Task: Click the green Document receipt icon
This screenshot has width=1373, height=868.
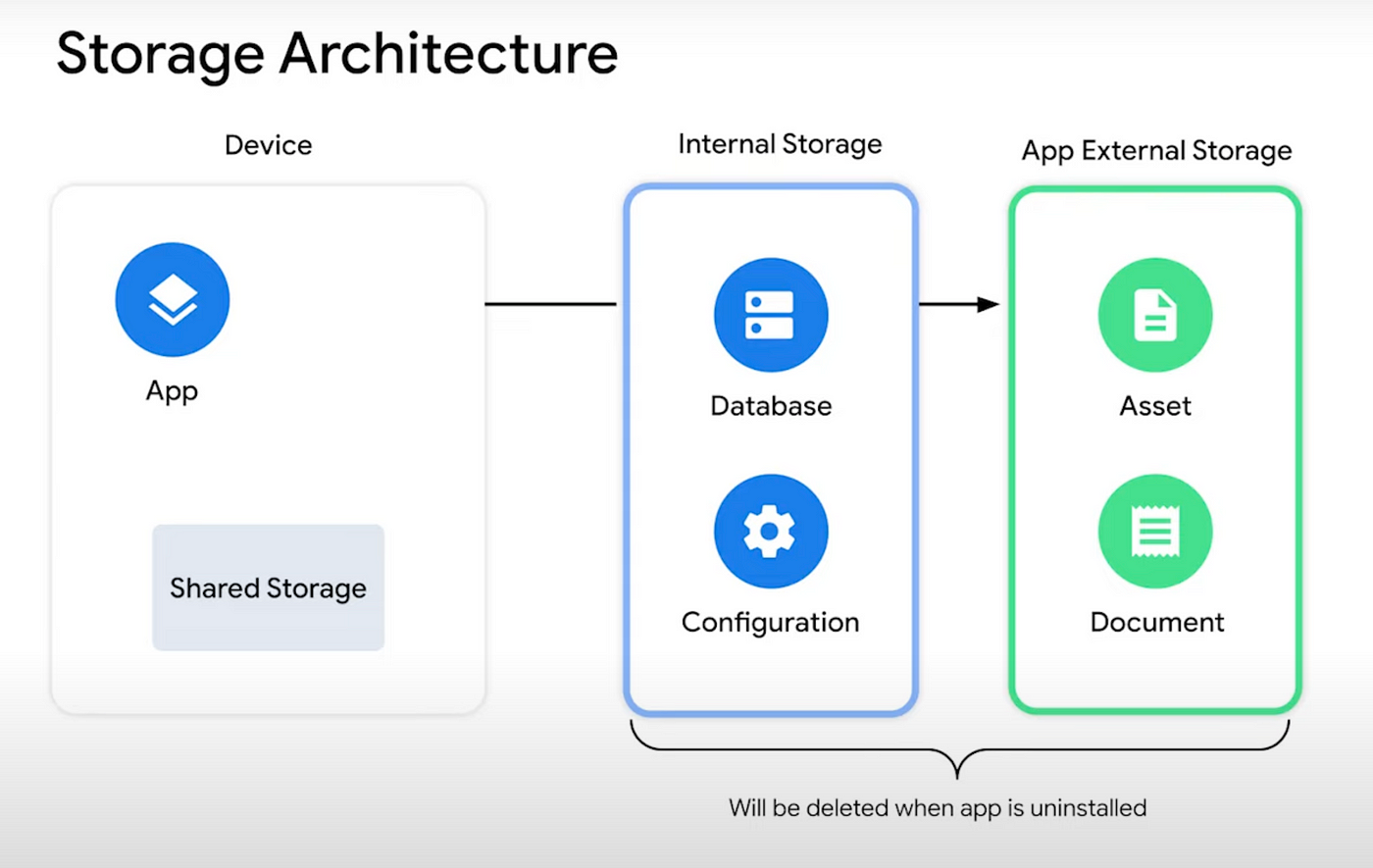Action: click(x=1155, y=532)
